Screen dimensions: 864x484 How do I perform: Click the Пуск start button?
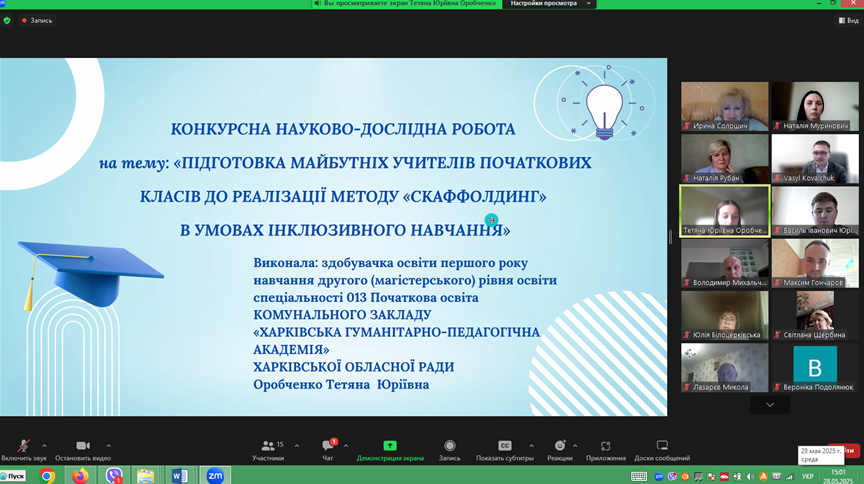(13, 476)
